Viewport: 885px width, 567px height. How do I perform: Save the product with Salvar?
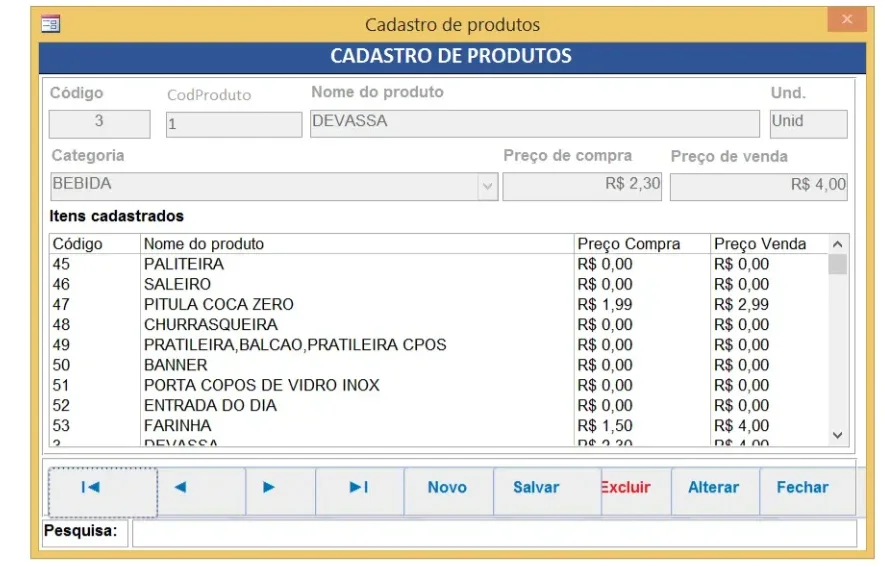(x=547, y=492)
